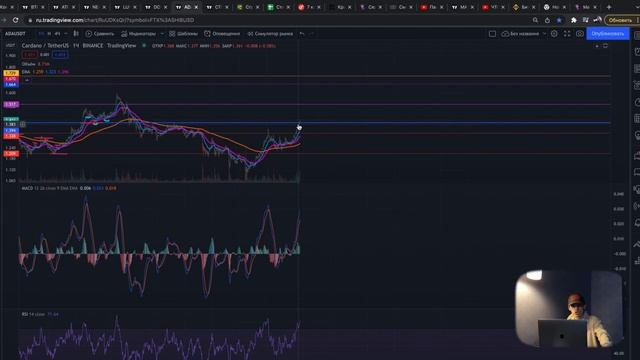Click the purple 1.517 price label
The image size is (640, 360).
tap(11, 104)
